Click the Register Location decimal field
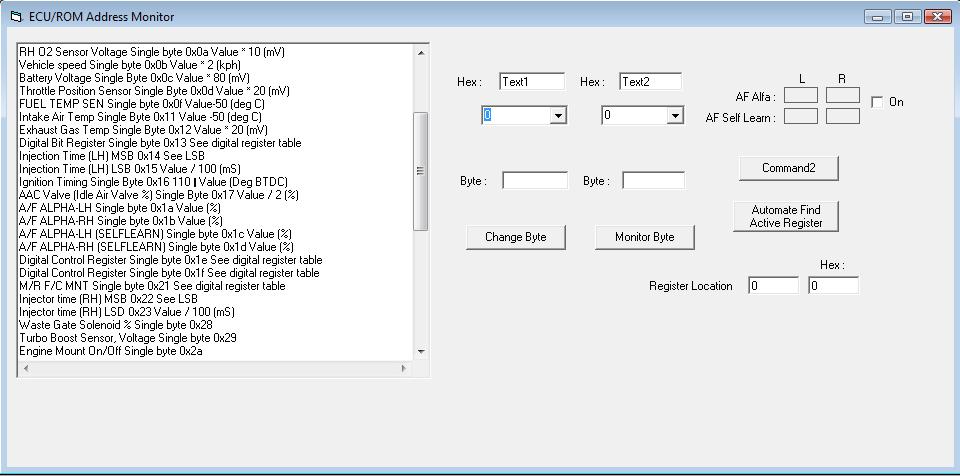Image resolution: width=960 pixels, height=476 pixels. (773, 286)
